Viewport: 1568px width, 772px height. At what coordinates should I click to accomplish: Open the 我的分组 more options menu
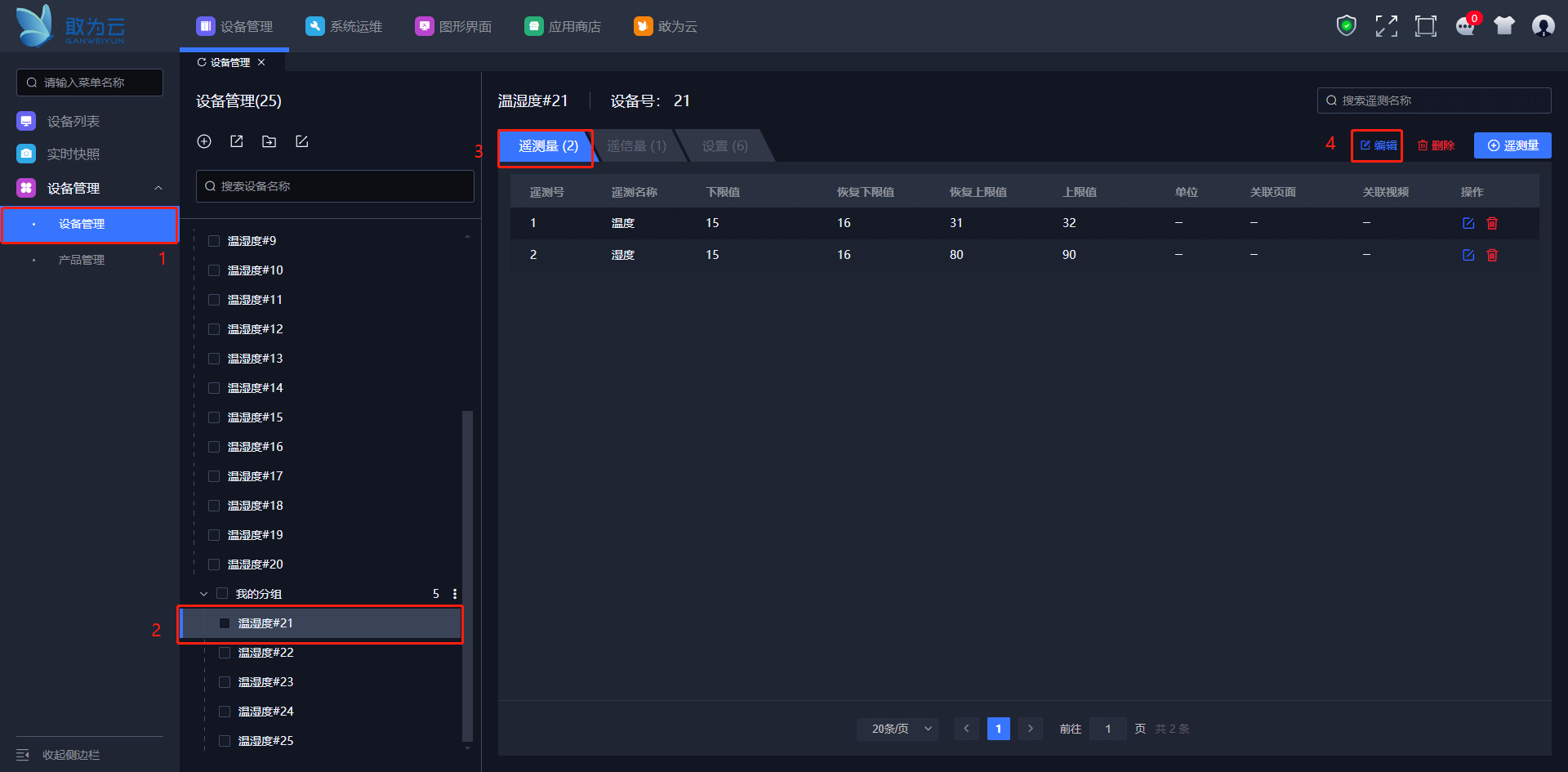(455, 594)
